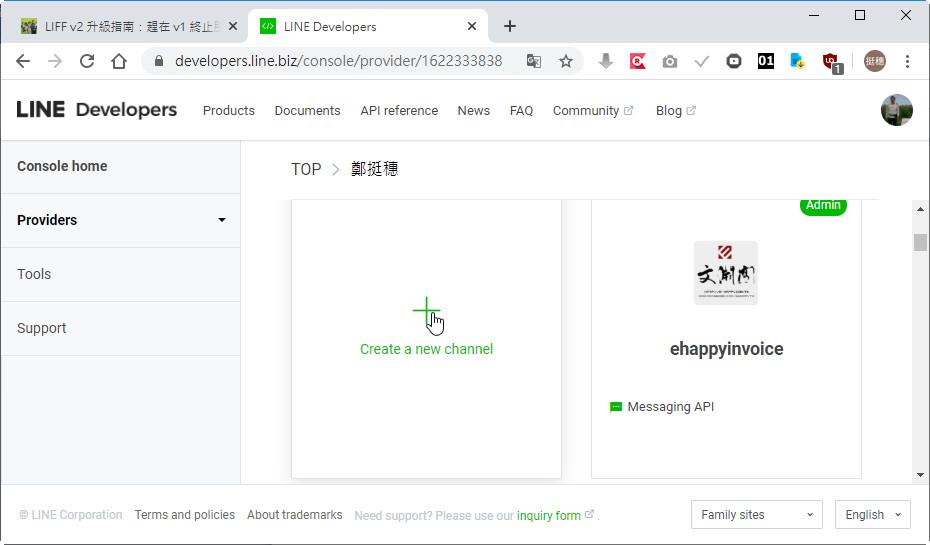Click Create a new channel
Viewport: 930px width, 545px height.
[426, 349]
